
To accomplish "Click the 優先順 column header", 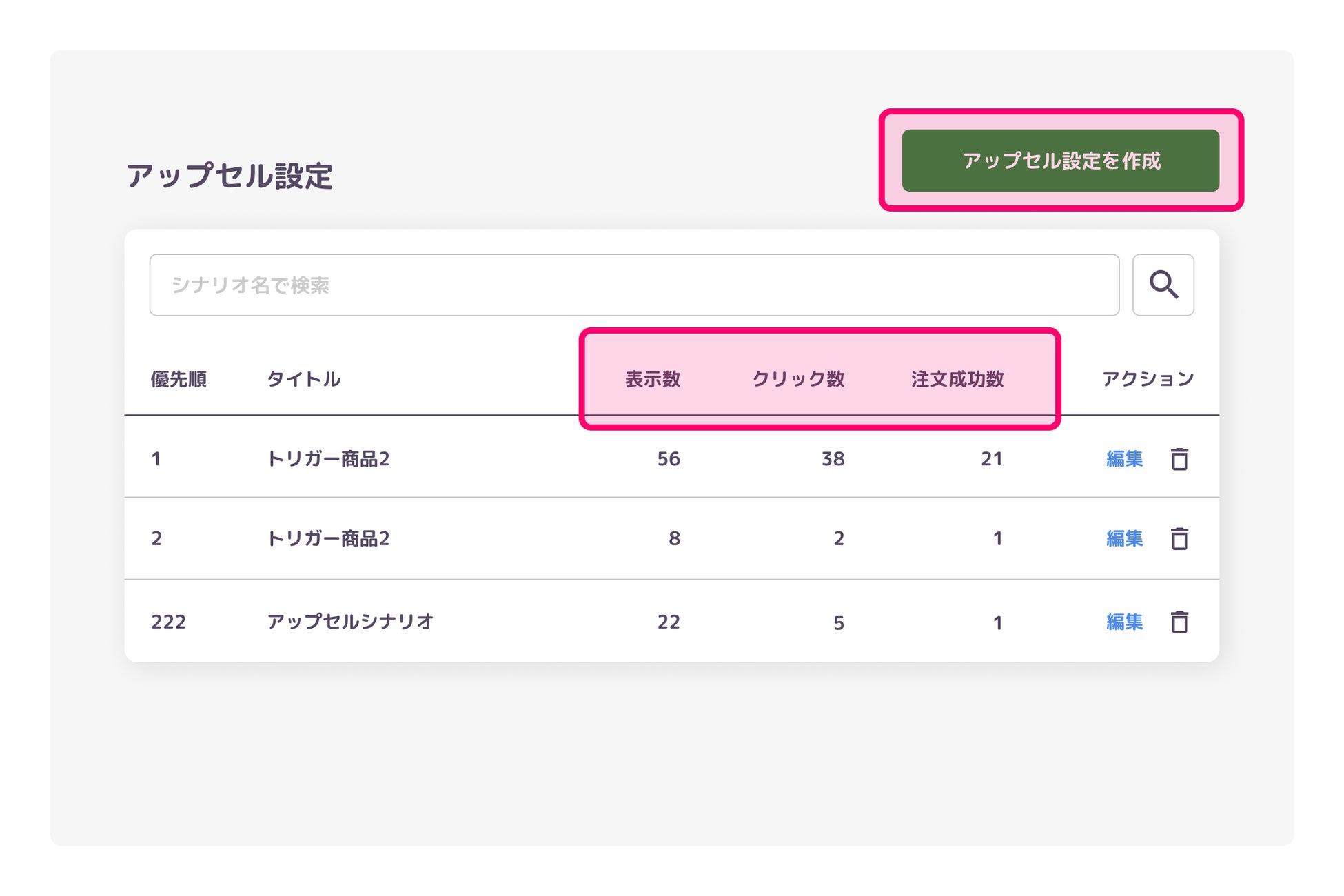I will click(x=179, y=379).
